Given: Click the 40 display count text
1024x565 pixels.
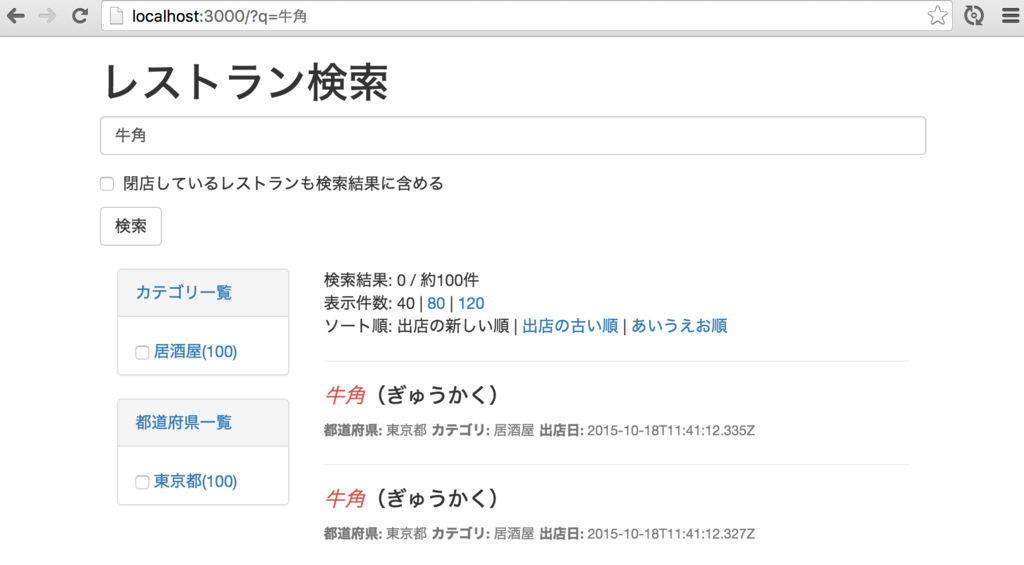Looking at the screenshot, I should click(406, 304).
